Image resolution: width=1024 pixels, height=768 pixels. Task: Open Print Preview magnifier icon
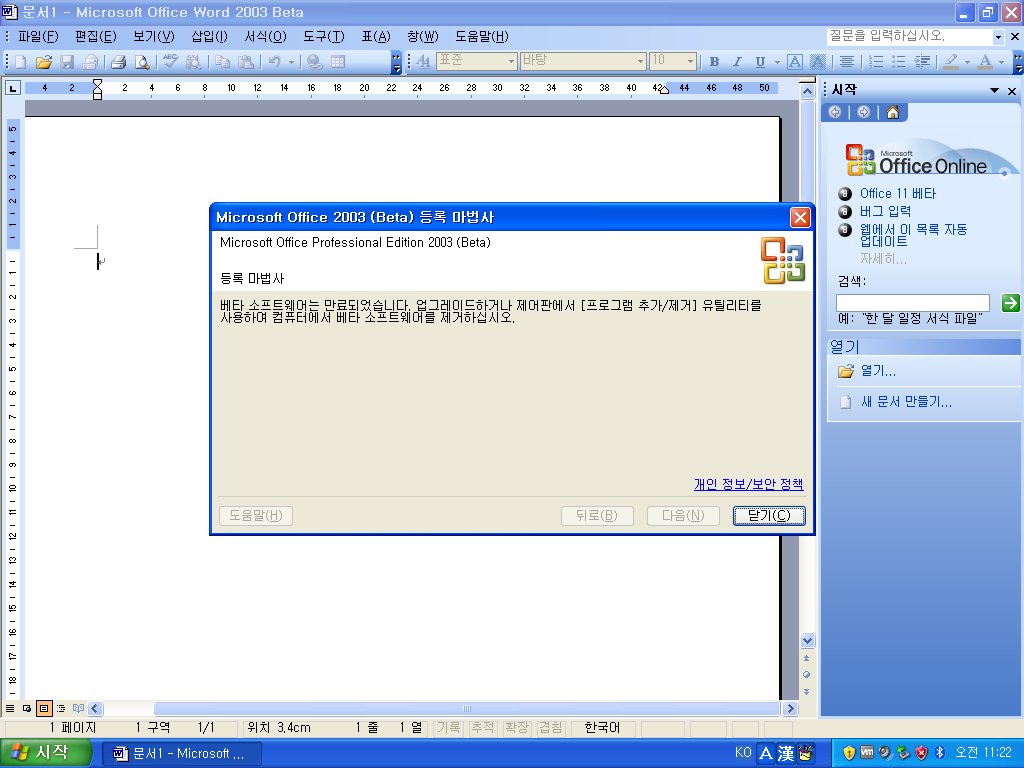click(142, 62)
